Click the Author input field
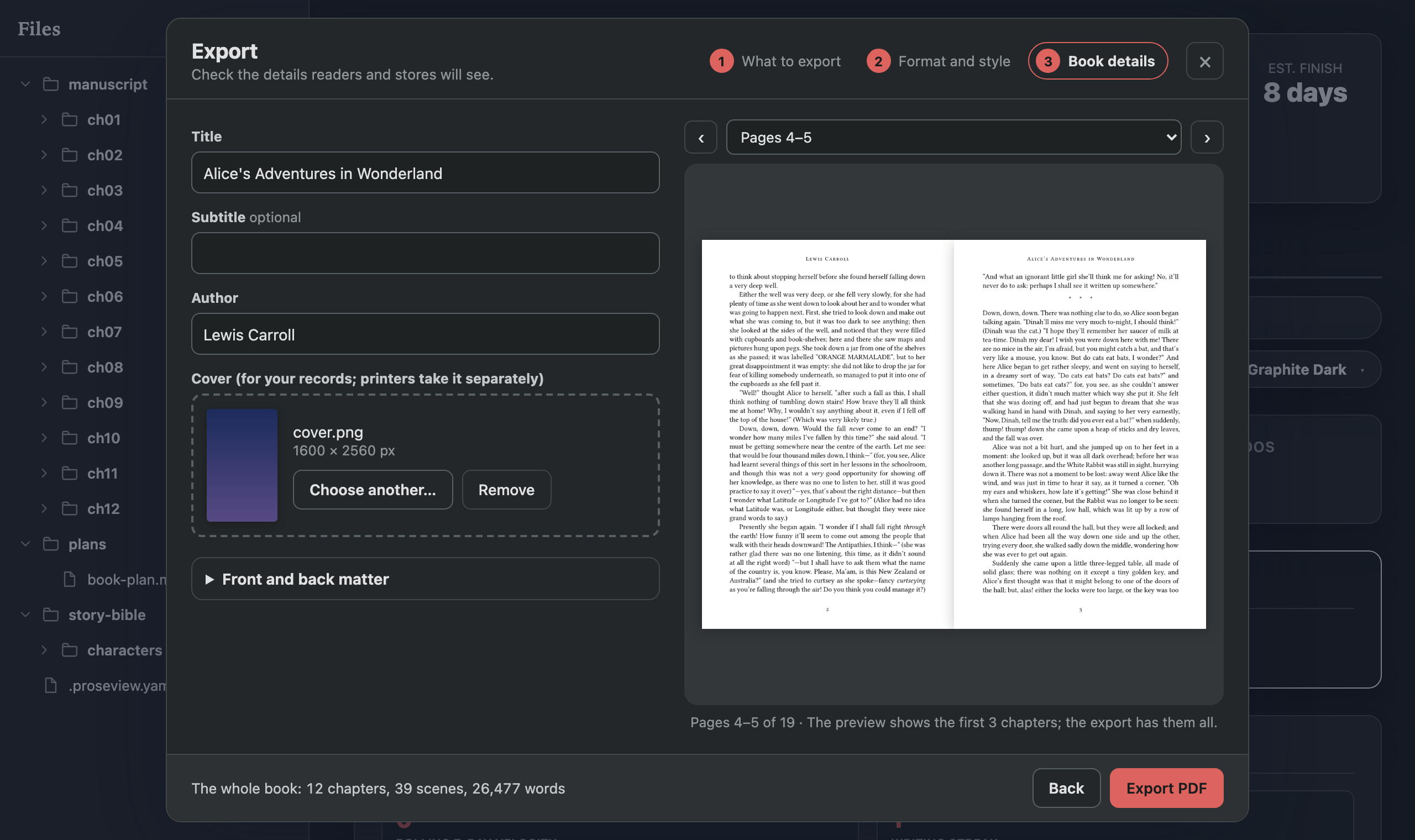Viewport: 1415px width, 840px height. coord(425,334)
